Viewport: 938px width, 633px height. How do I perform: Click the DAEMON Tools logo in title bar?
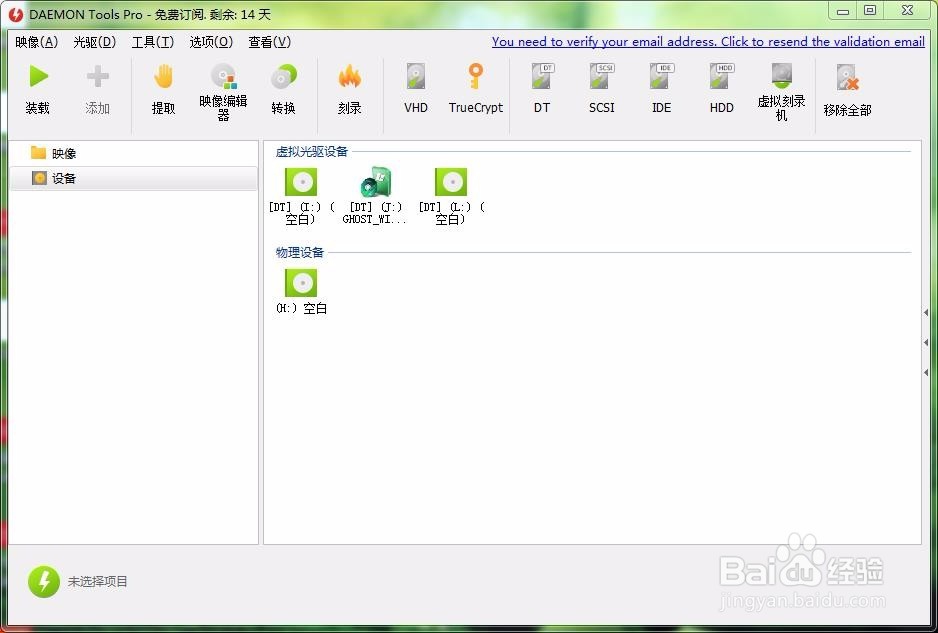(16, 14)
